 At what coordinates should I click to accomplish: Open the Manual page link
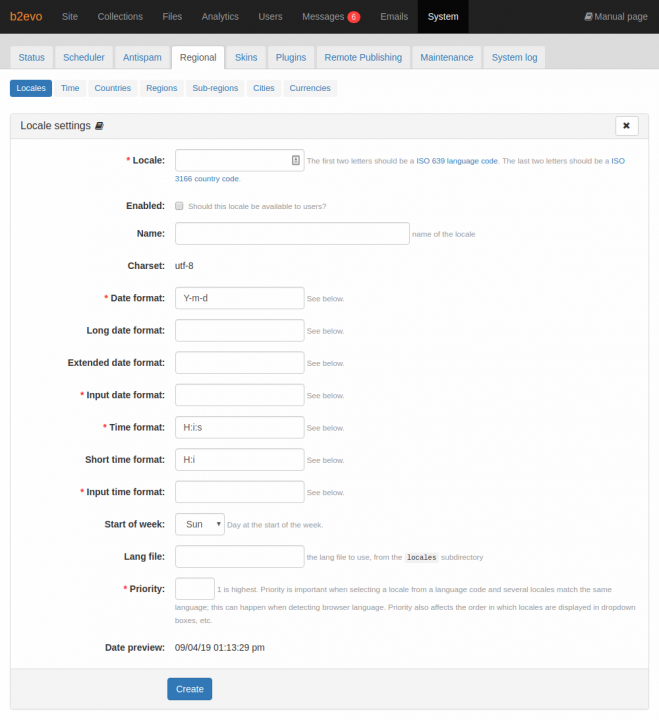pos(616,17)
